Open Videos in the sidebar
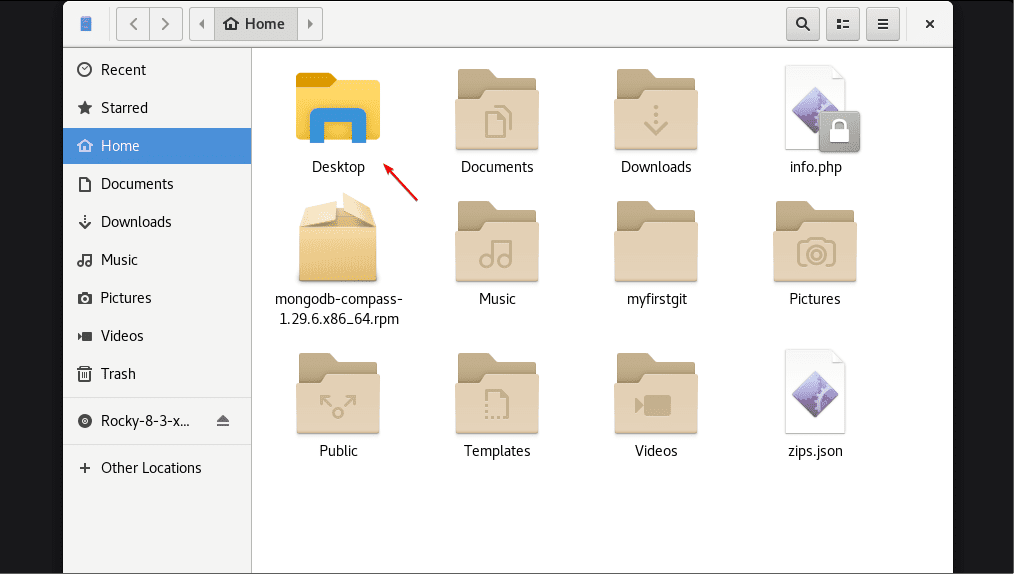 122,336
